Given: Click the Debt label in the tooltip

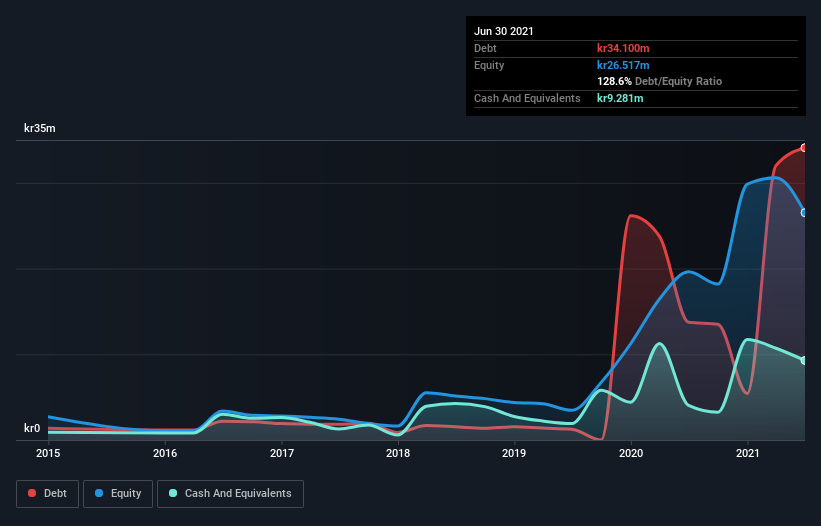Looking at the screenshot, I should coord(485,48).
